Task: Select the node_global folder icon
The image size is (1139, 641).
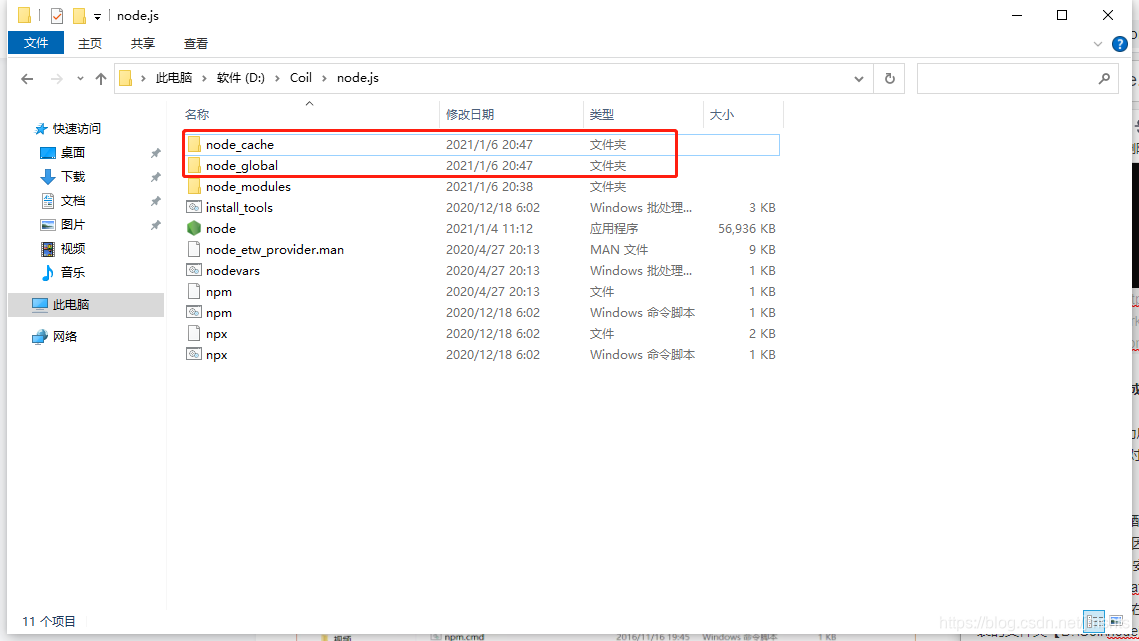Action: (x=194, y=166)
